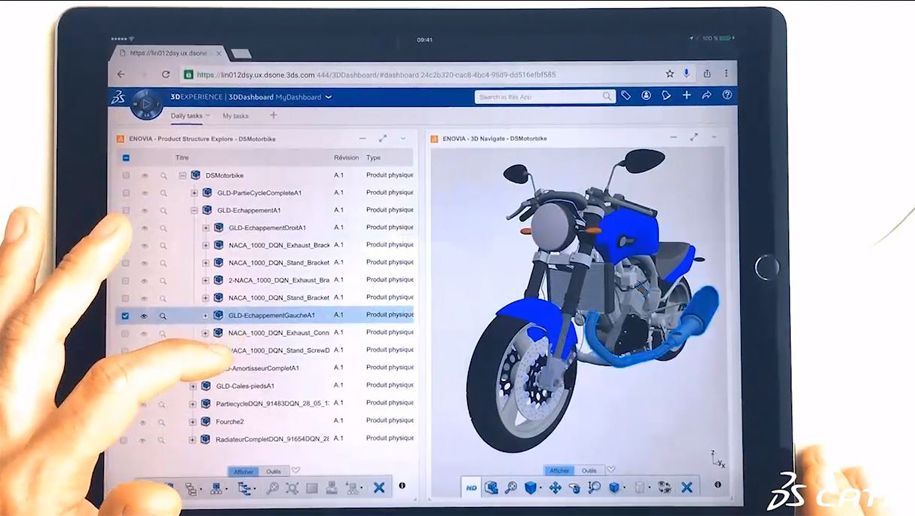915x516 pixels.
Task: Click the reframe fit icon in Product Structure toolbar
Action: click(x=292, y=488)
